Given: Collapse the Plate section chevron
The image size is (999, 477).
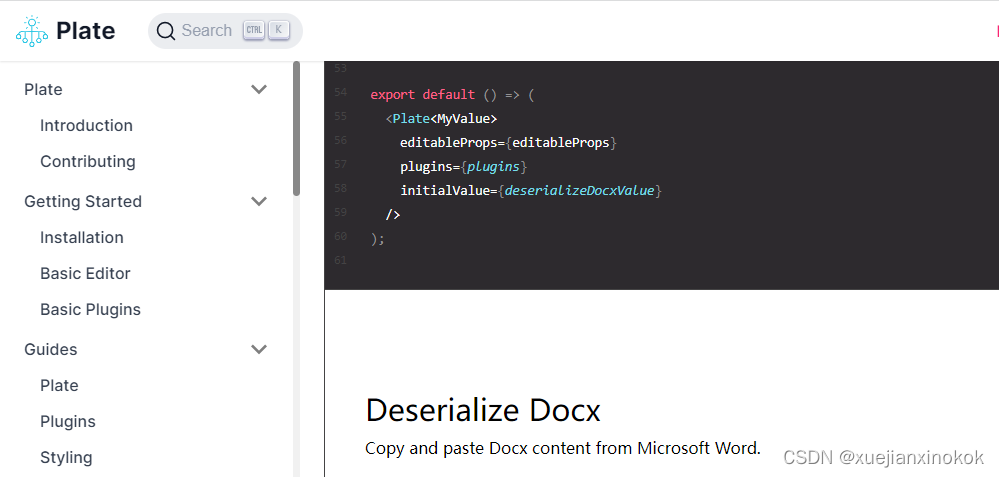Looking at the screenshot, I should [259, 89].
